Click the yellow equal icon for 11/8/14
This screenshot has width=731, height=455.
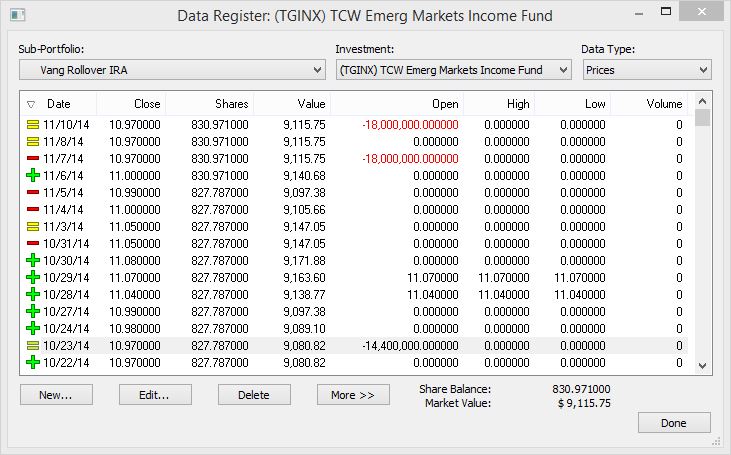(x=33, y=142)
